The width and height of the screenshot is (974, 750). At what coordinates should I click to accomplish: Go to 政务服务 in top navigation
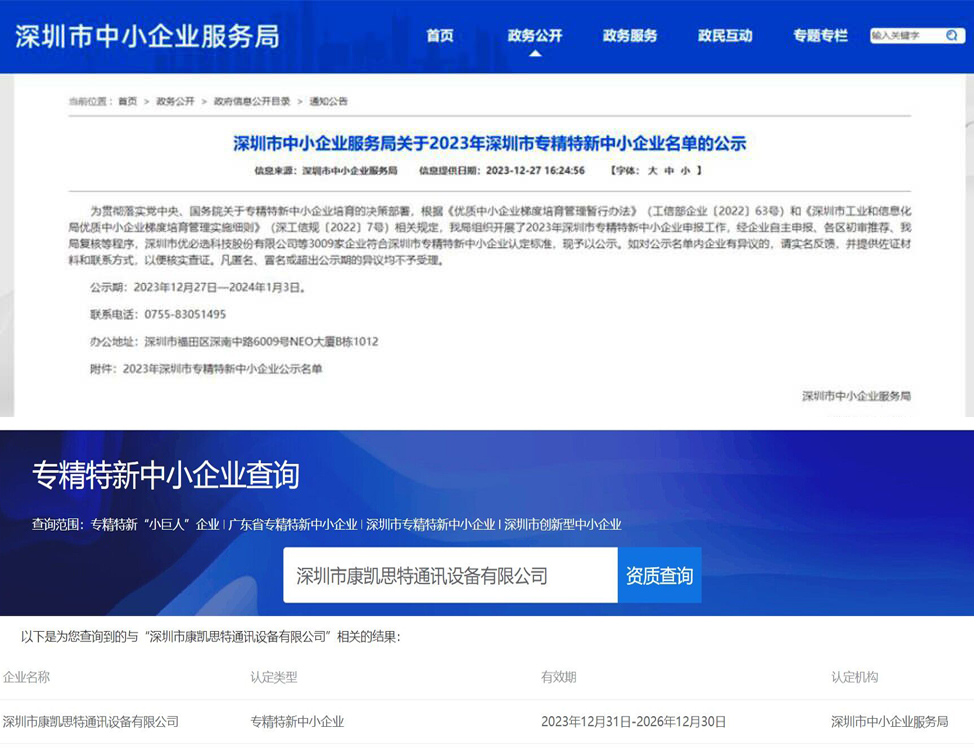click(x=630, y=36)
